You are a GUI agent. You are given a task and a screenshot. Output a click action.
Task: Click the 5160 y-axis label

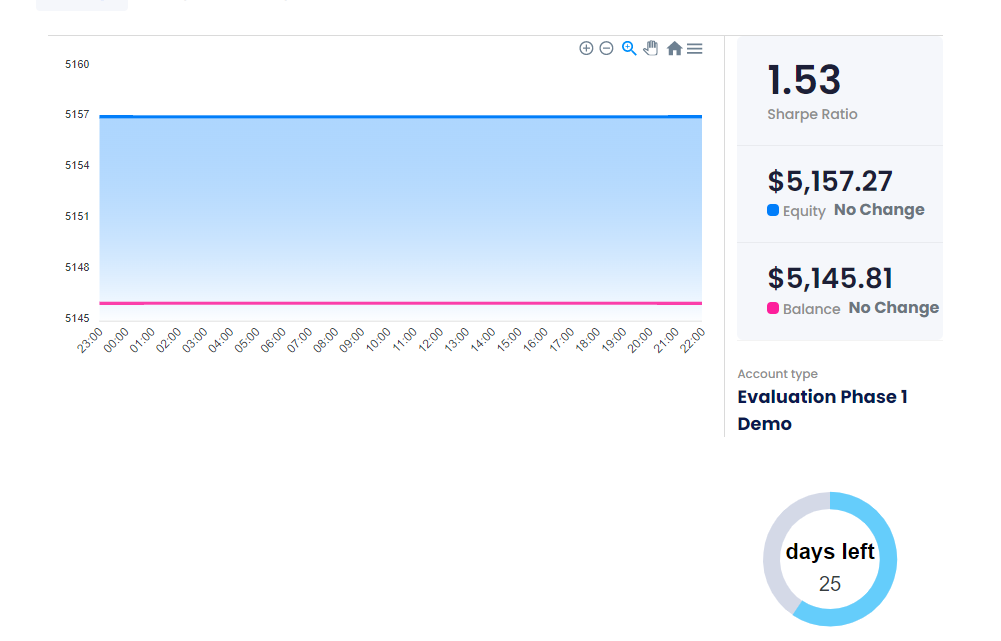77,64
